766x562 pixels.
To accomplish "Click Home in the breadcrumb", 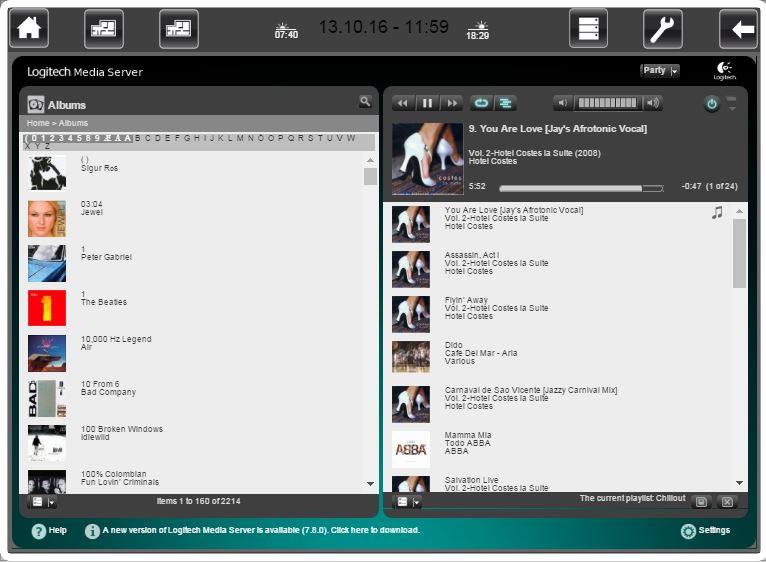I will pyautogui.click(x=38, y=123).
